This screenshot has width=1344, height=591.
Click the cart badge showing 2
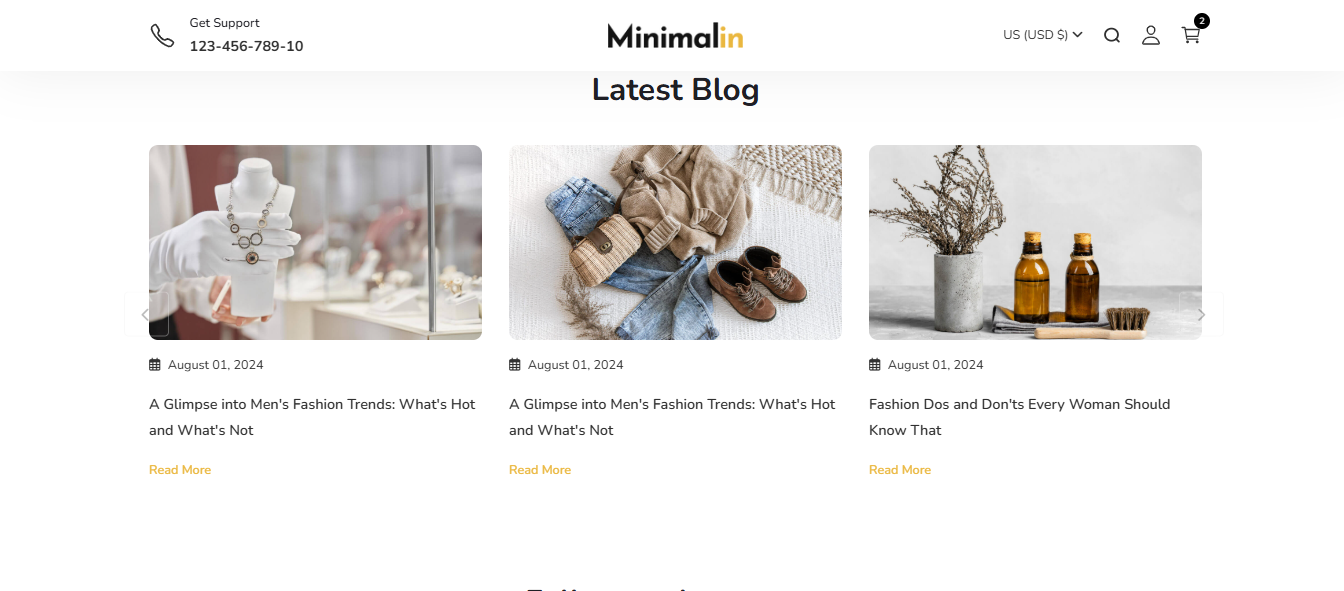click(1202, 21)
